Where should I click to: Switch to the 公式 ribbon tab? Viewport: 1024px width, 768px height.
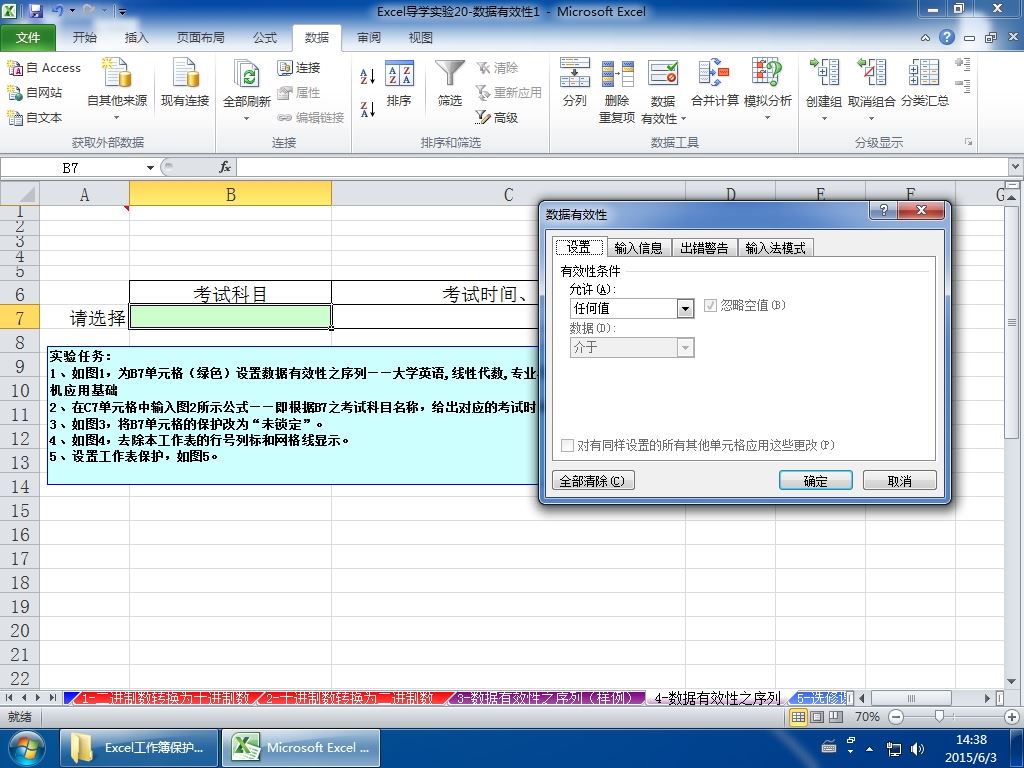pyautogui.click(x=265, y=38)
